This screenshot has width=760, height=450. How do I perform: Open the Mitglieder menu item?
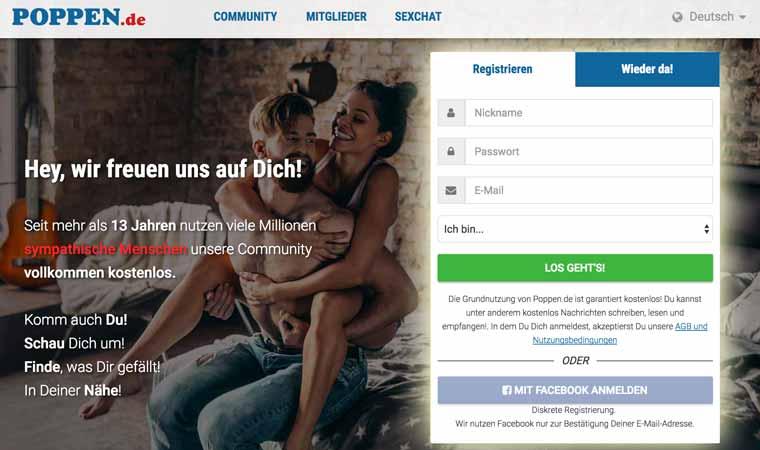pos(336,16)
